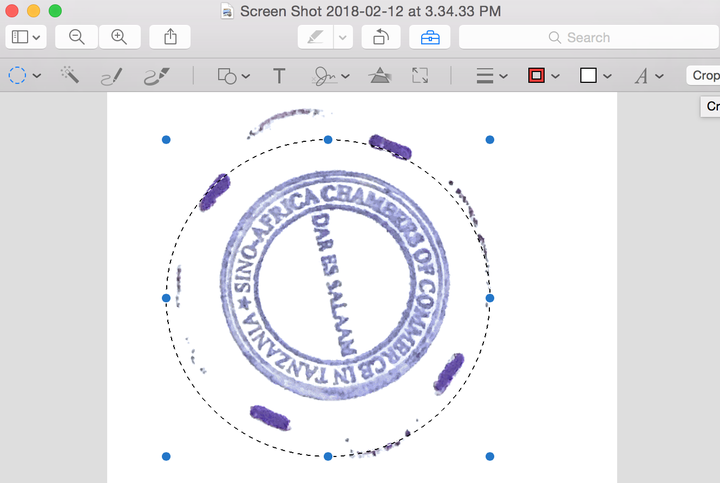Click the Highlight pen button

pyautogui.click(x=315, y=37)
